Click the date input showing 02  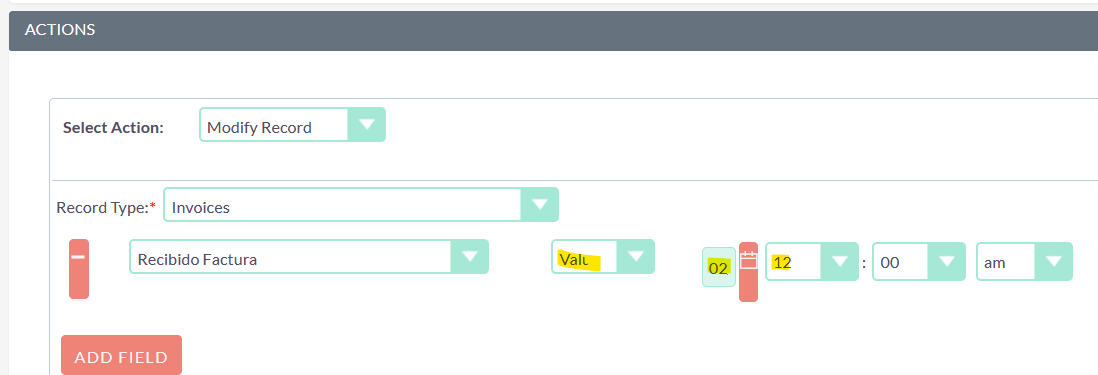click(x=718, y=267)
